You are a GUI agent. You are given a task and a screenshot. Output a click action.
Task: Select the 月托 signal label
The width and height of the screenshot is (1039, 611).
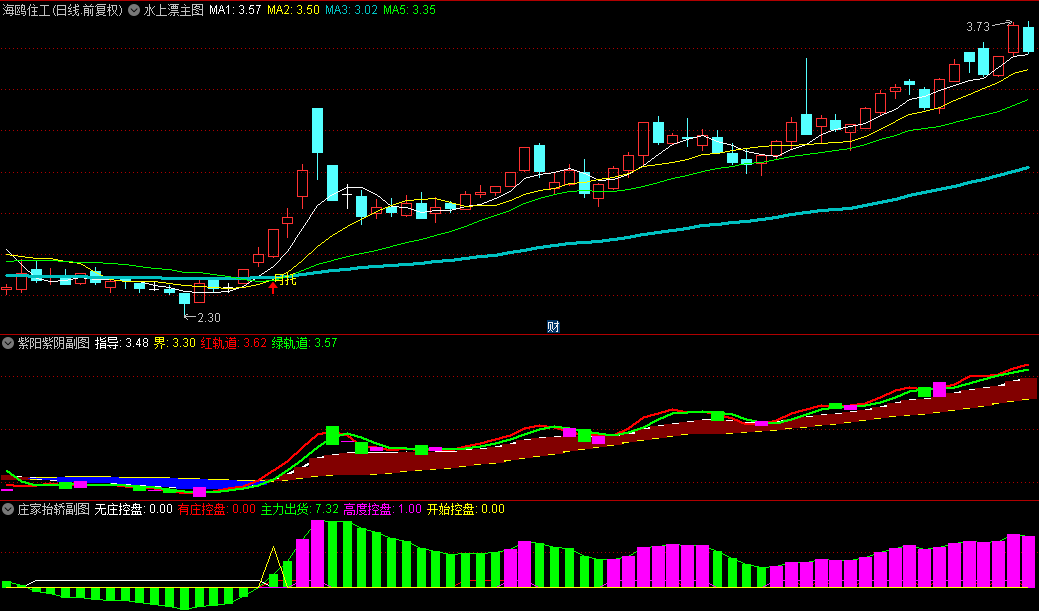[x=286, y=280]
